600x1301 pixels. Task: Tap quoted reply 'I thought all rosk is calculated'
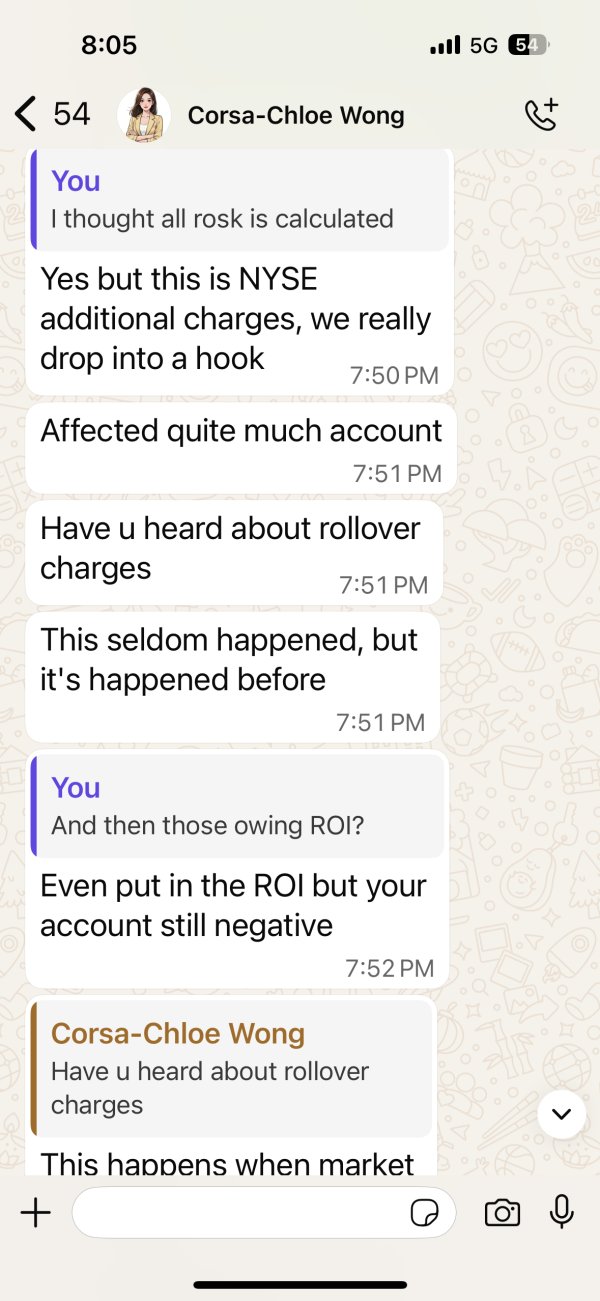(x=239, y=200)
